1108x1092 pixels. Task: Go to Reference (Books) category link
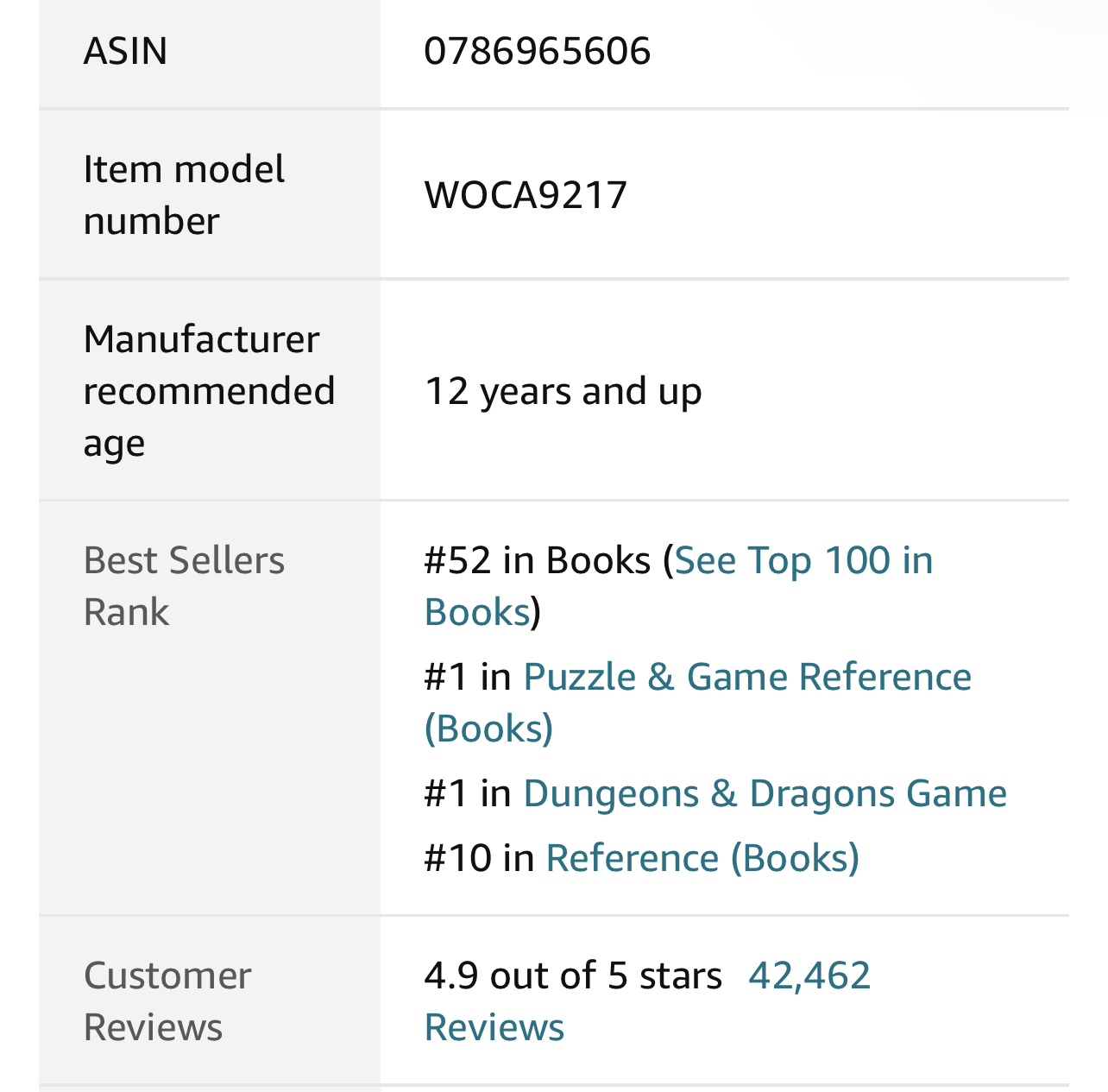[x=702, y=858]
